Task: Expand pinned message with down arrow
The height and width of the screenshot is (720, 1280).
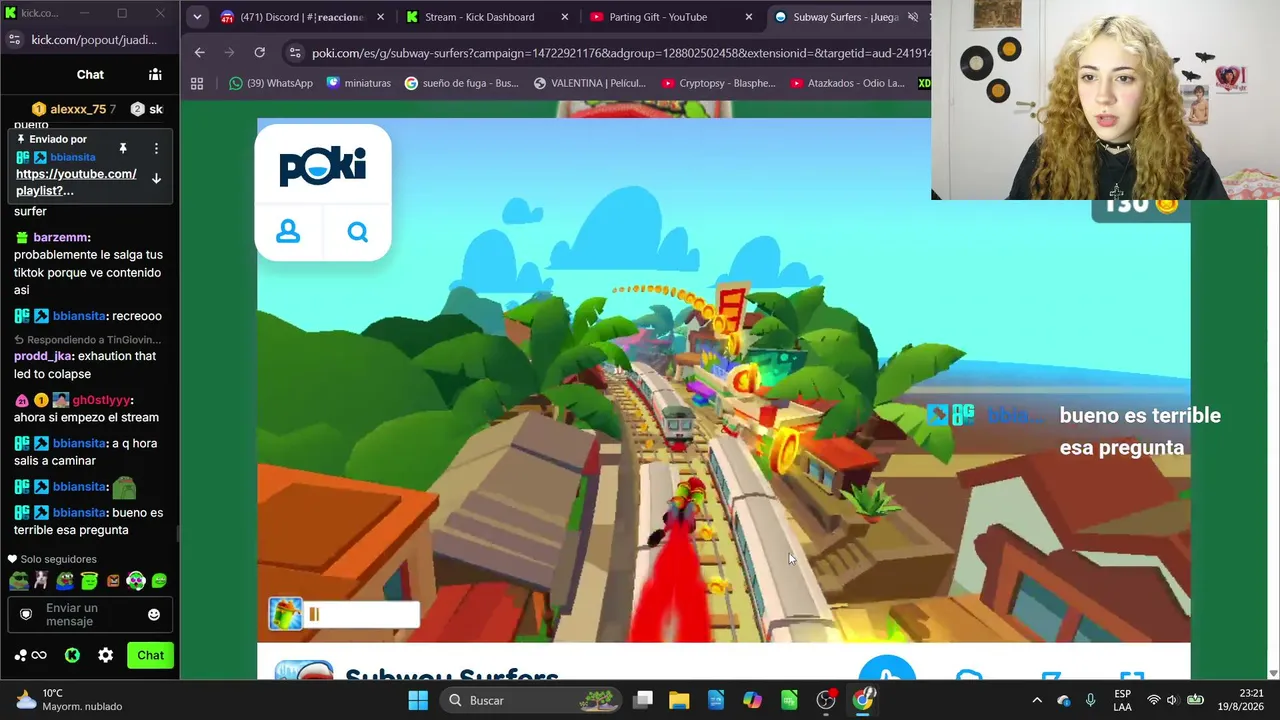Action: 156,178
